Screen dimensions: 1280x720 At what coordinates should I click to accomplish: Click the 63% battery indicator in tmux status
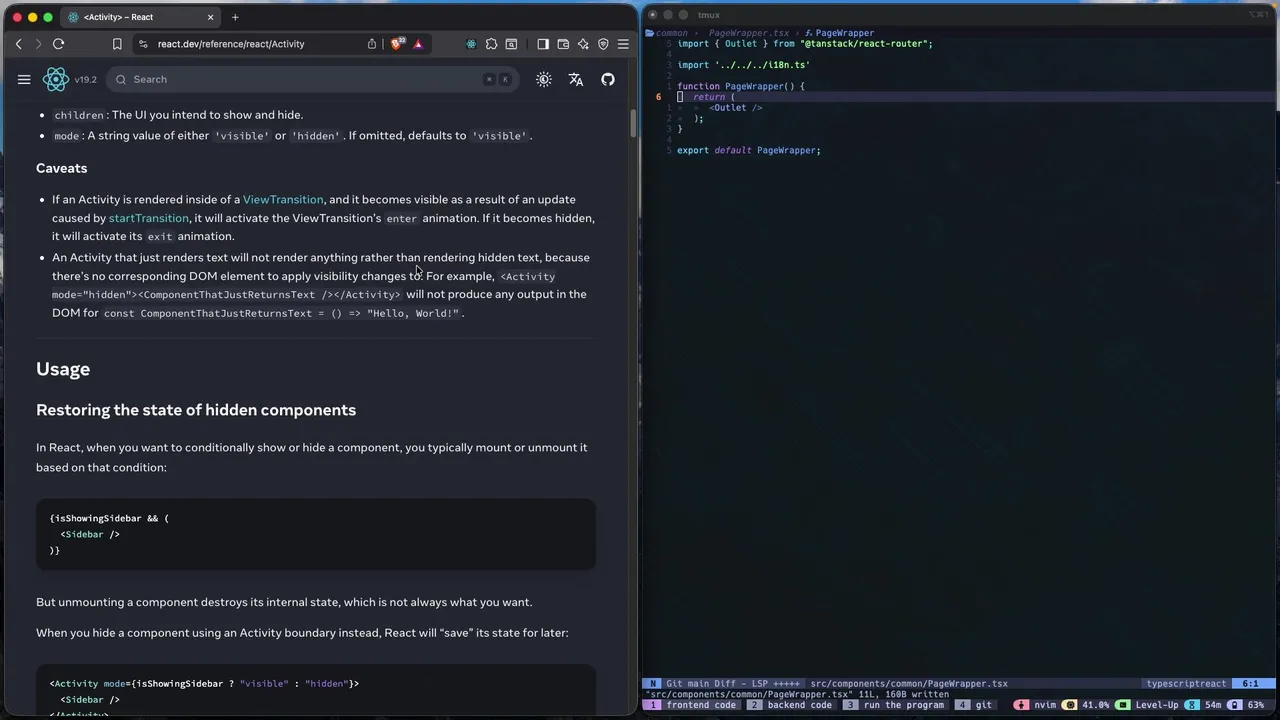pyautogui.click(x=1248, y=705)
